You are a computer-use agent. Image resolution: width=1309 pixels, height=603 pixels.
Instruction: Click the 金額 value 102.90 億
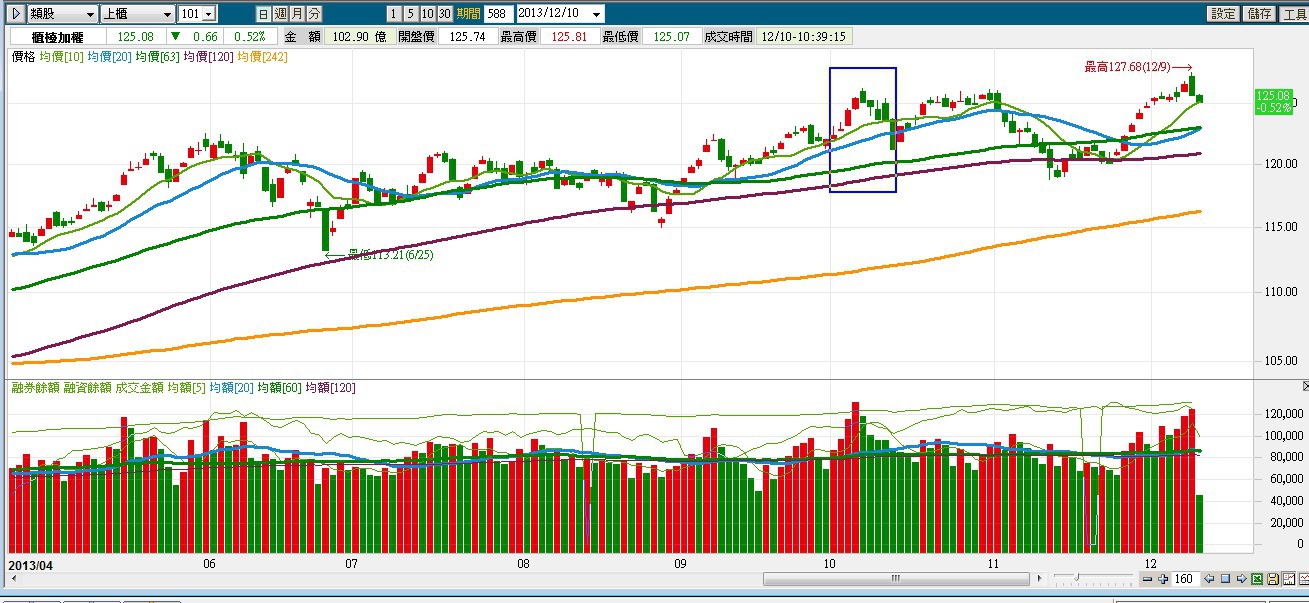(358, 36)
